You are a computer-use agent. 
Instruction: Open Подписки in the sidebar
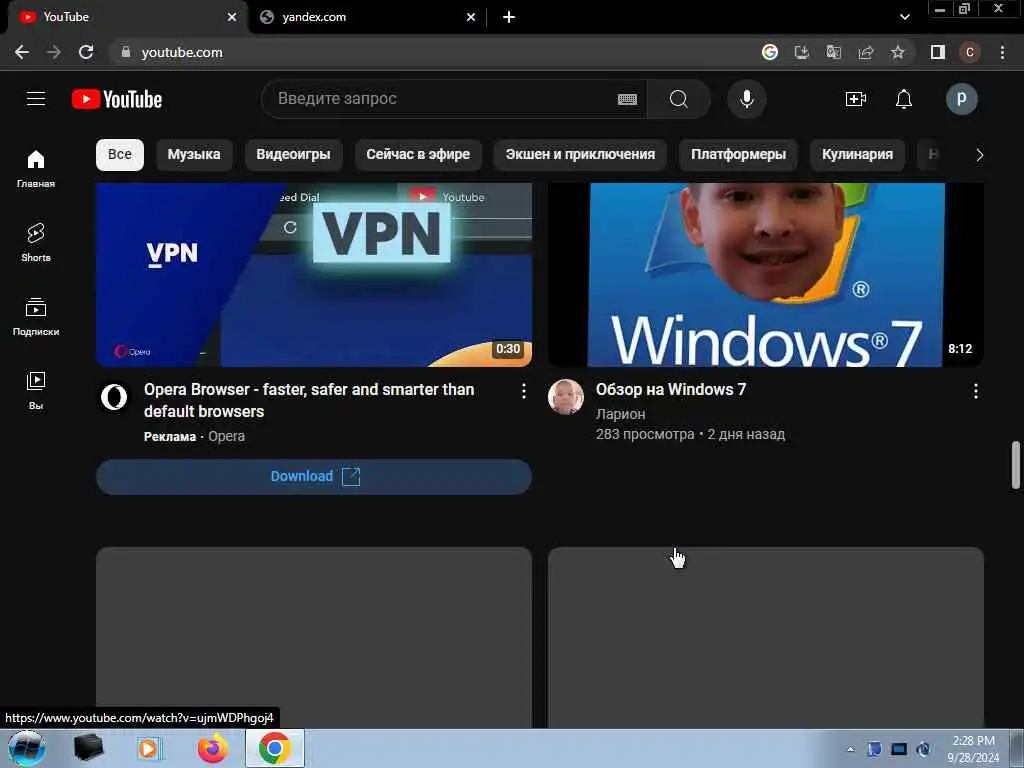click(x=36, y=317)
